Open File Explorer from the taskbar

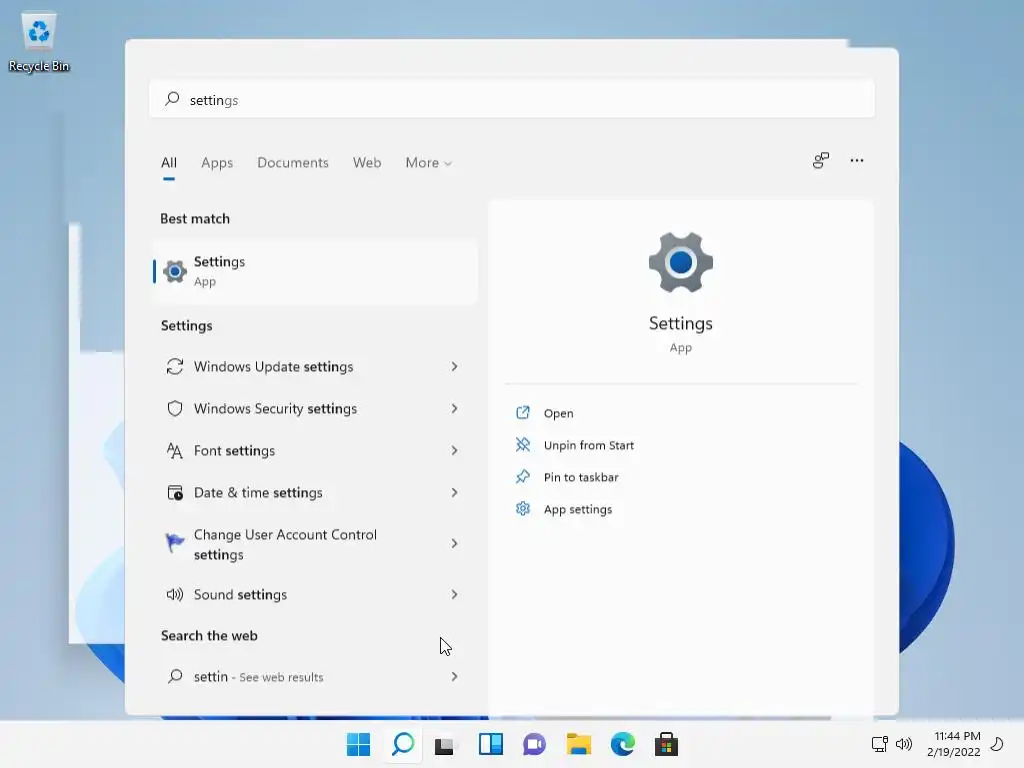[579, 744]
